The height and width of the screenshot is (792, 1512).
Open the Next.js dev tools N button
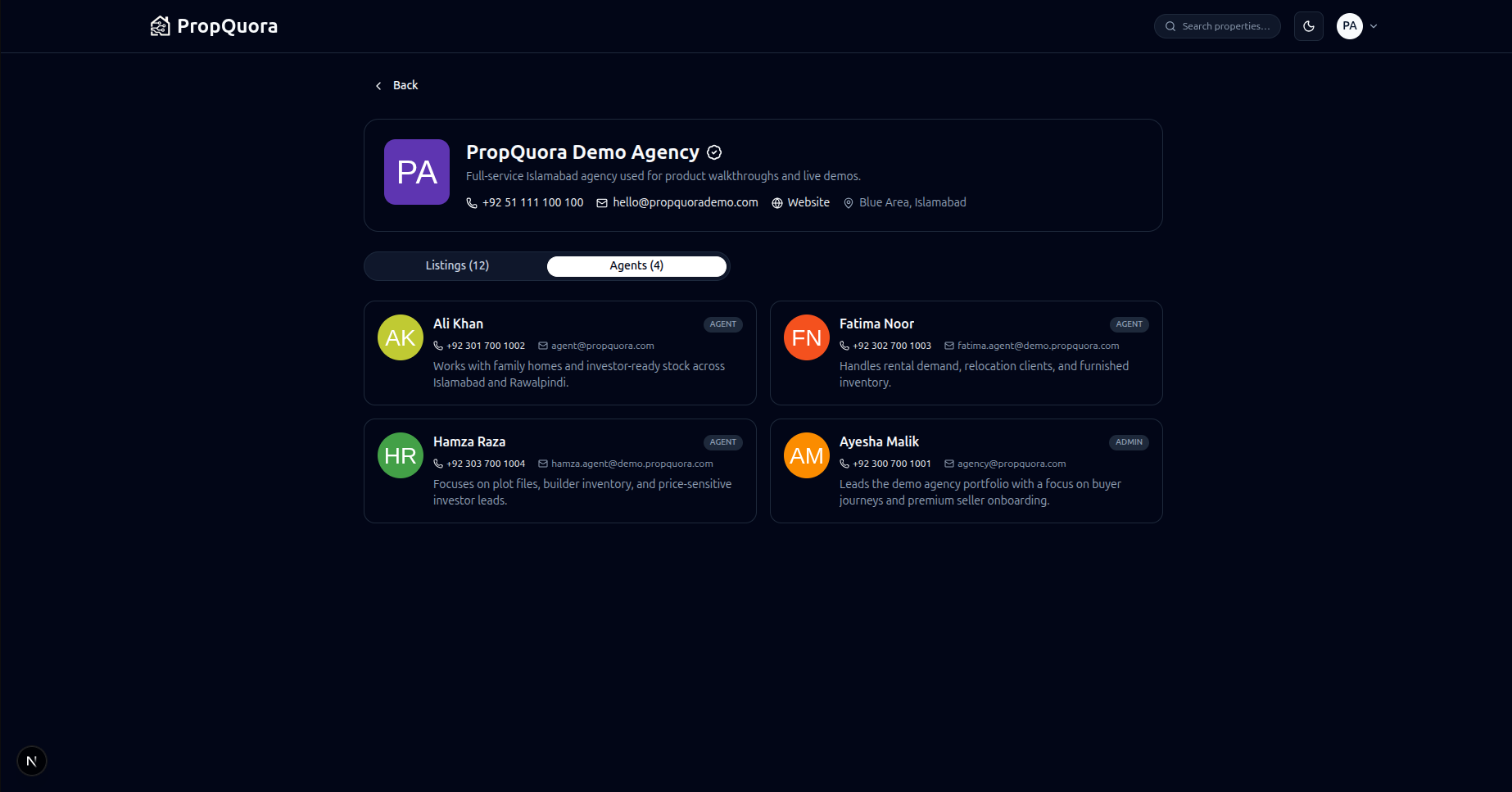click(32, 761)
